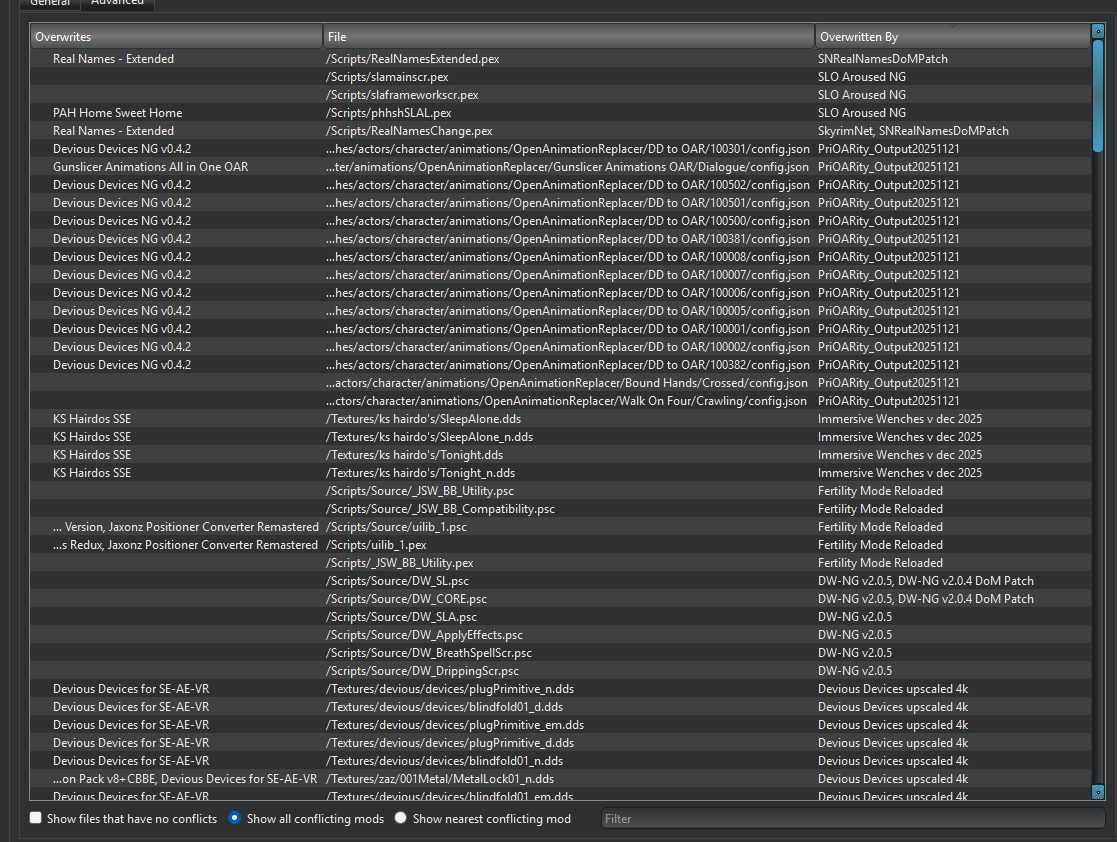
Task: Select the DD to OAR/100500/config.json file
Action: click(x=568, y=221)
